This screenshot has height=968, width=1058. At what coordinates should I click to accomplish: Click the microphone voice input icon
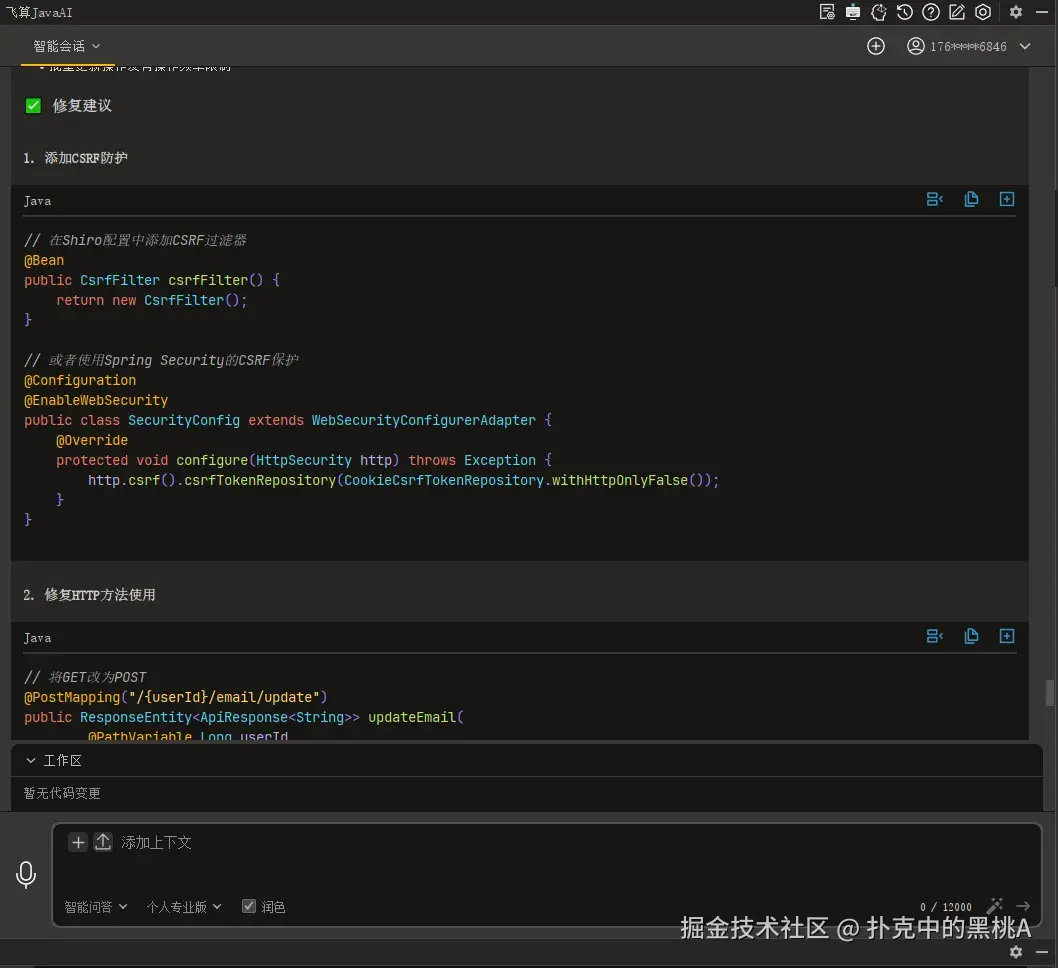[26, 874]
